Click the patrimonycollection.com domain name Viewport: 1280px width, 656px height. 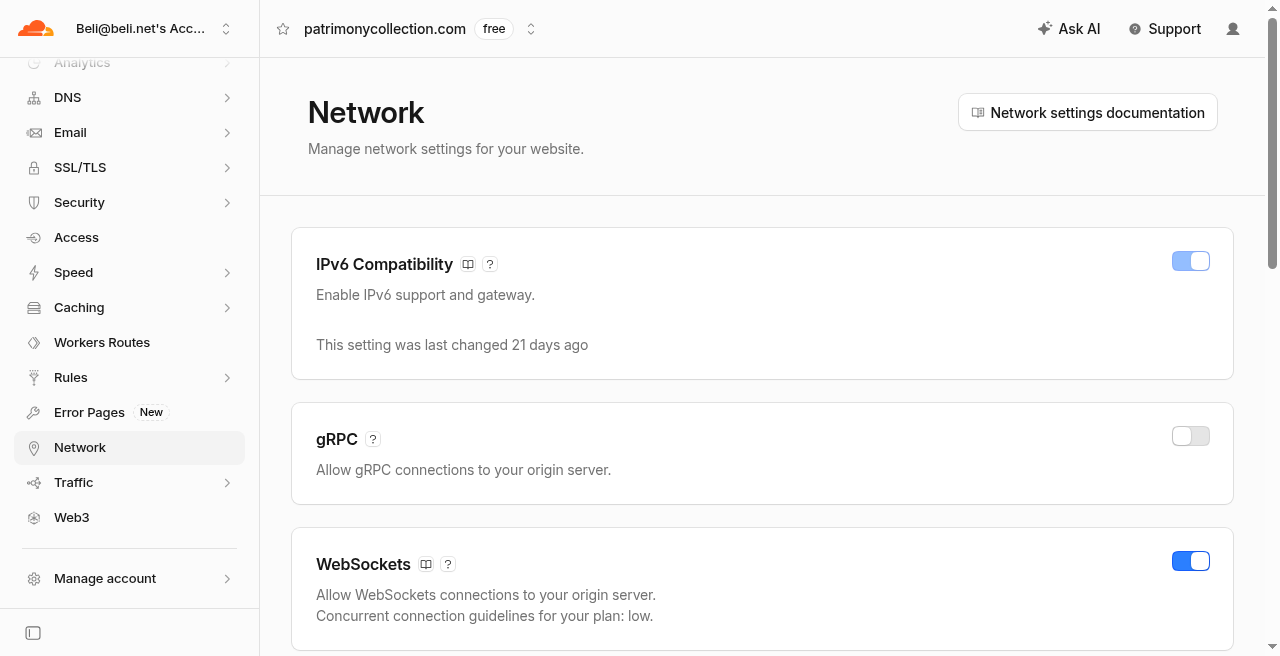[x=385, y=29]
